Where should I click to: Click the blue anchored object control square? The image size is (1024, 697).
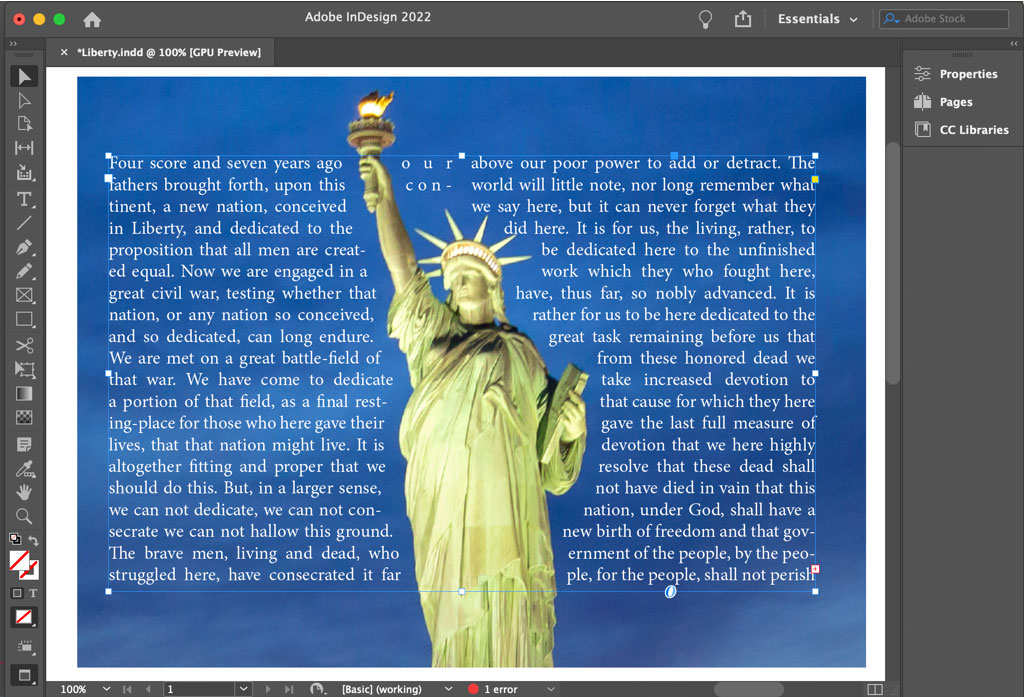pos(674,155)
